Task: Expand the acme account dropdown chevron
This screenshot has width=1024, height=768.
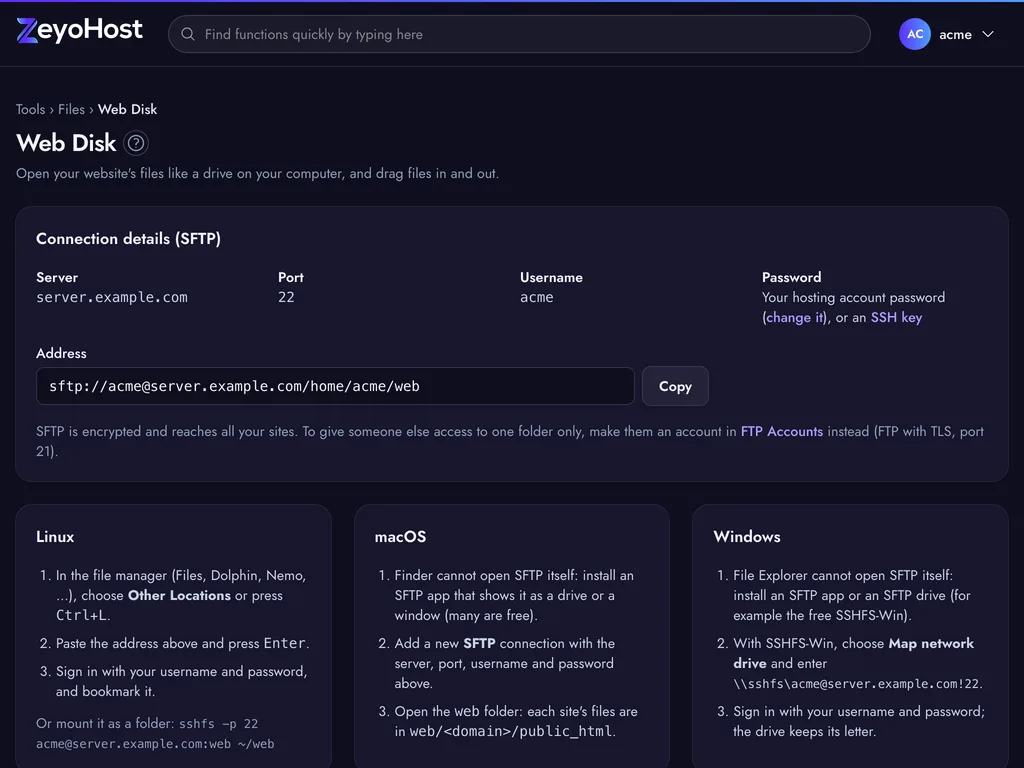Action: tap(988, 34)
